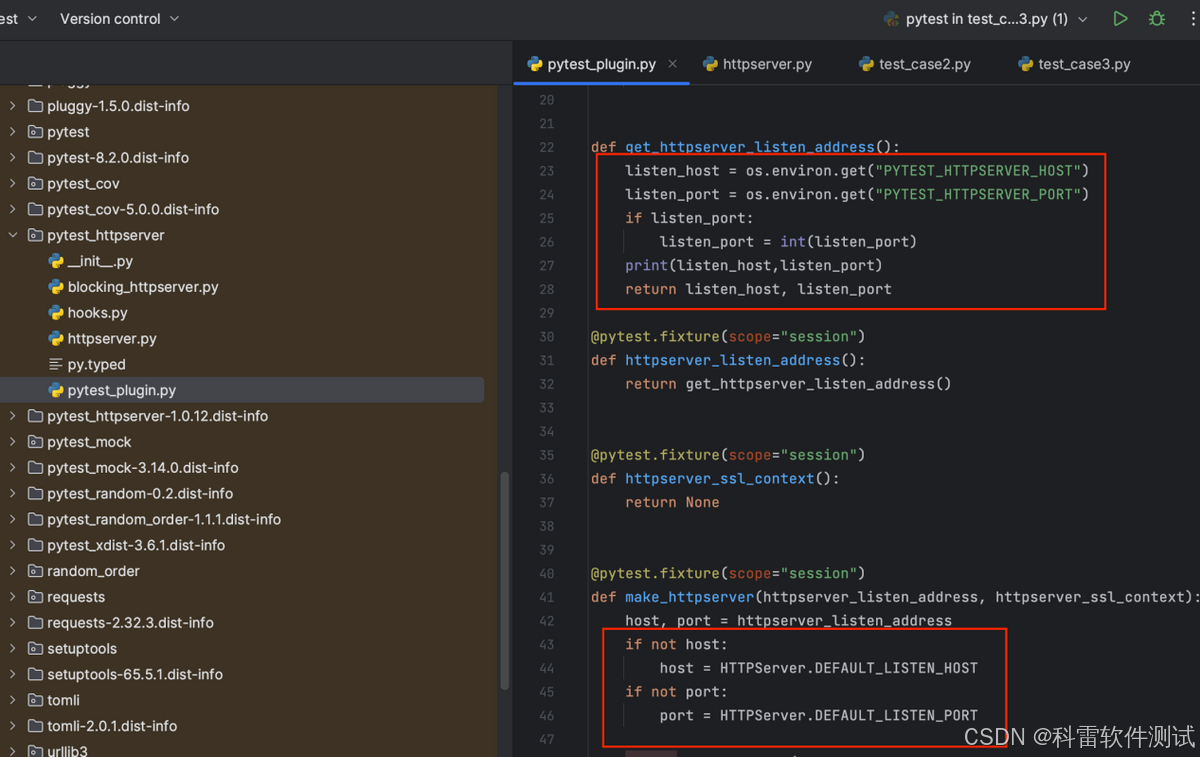1200x757 pixels.
Task: Open the more actions vertical dots menu
Action: click(x=1194, y=19)
